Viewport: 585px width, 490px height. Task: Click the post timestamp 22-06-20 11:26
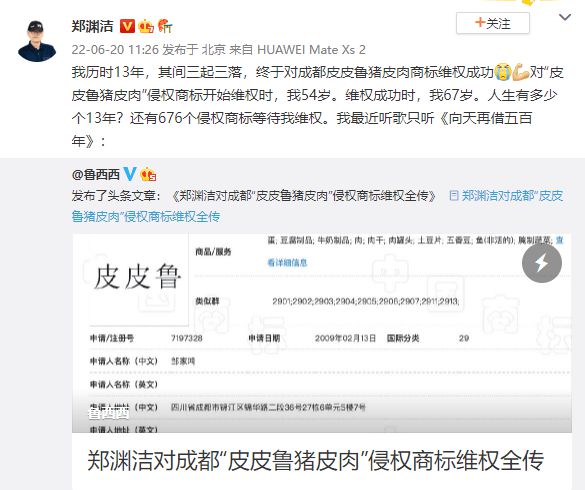tap(115, 50)
